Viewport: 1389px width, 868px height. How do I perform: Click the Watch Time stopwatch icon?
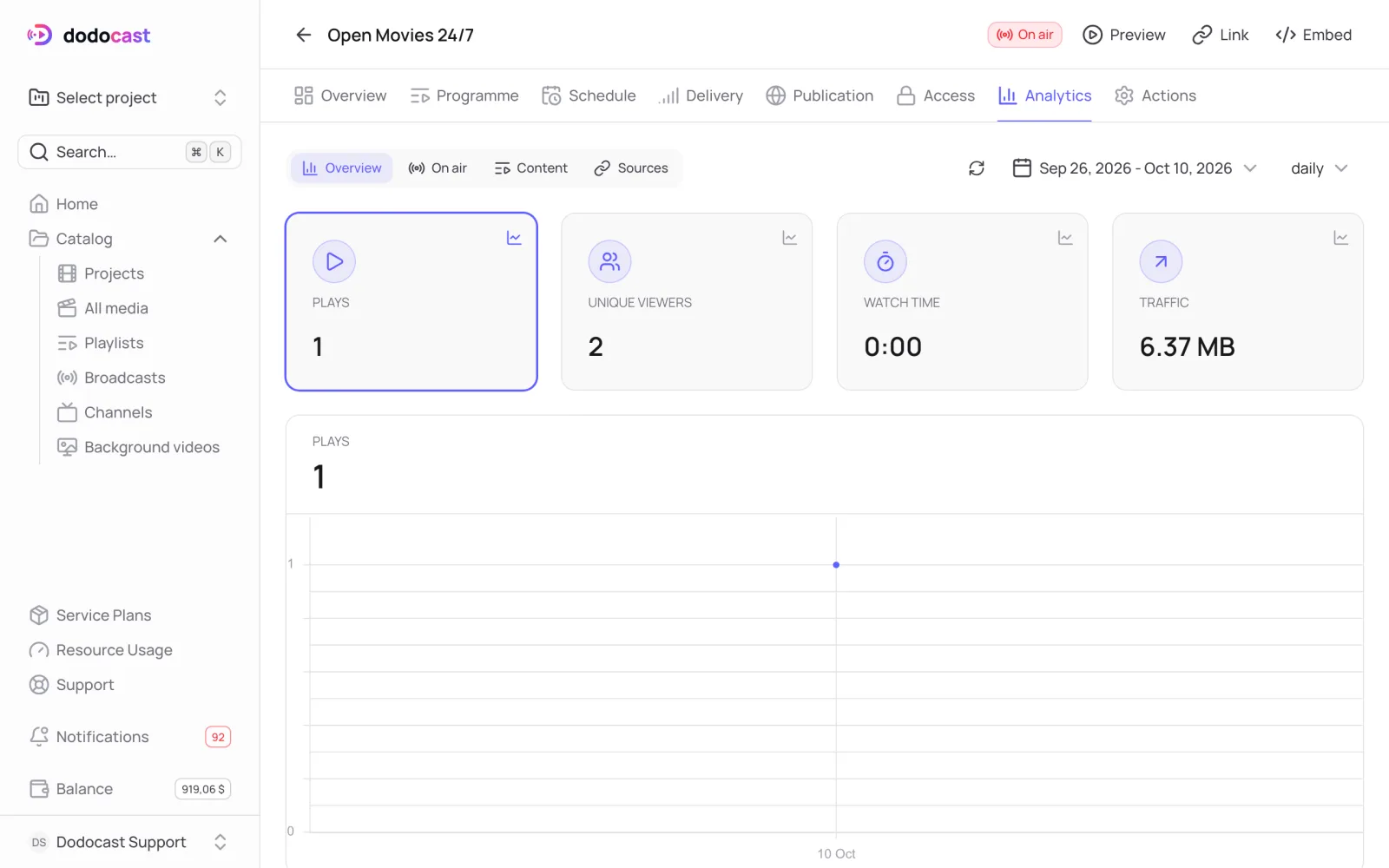[885, 261]
